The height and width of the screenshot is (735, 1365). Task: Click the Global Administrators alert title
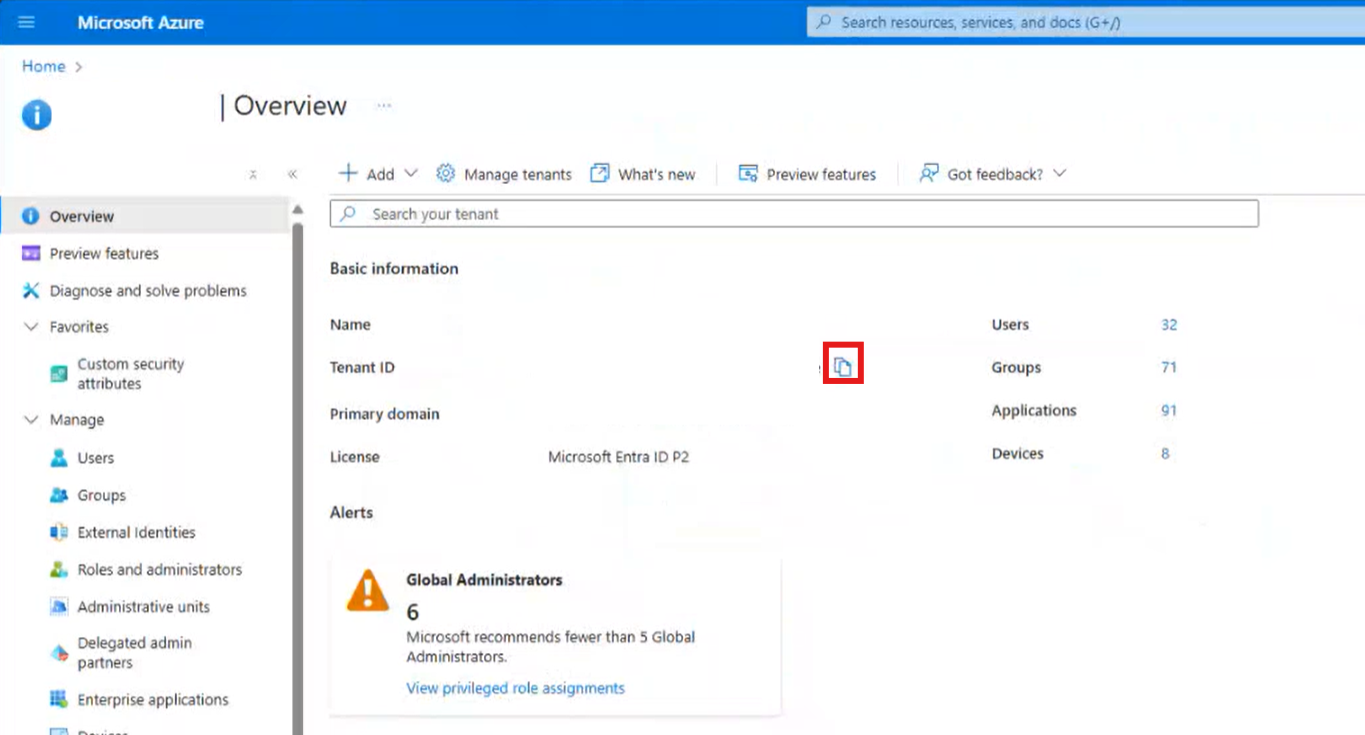[x=484, y=579]
